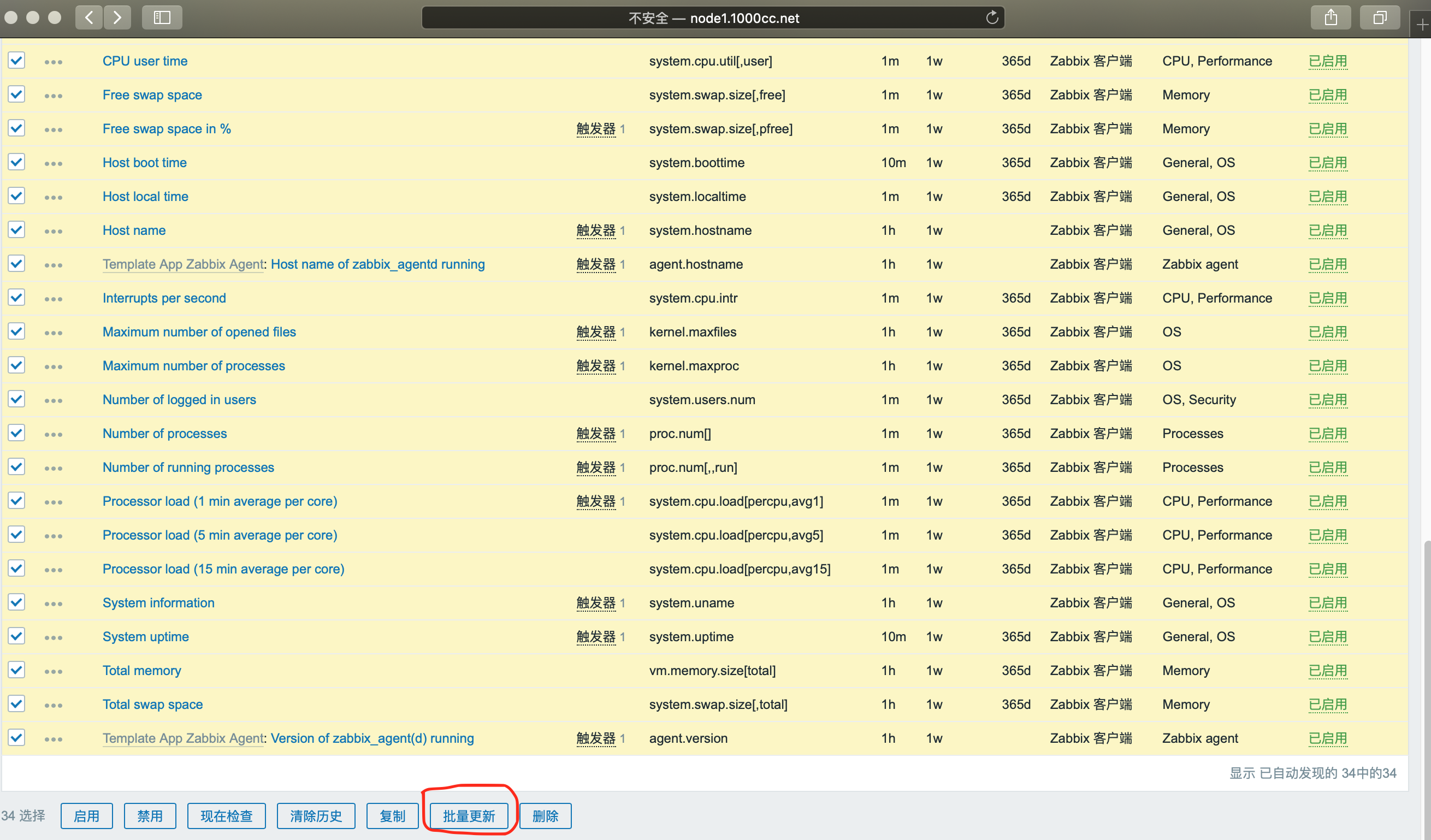The image size is (1431, 840).
Task: Click the 删除 delete button
Action: (x=545, y=816)
